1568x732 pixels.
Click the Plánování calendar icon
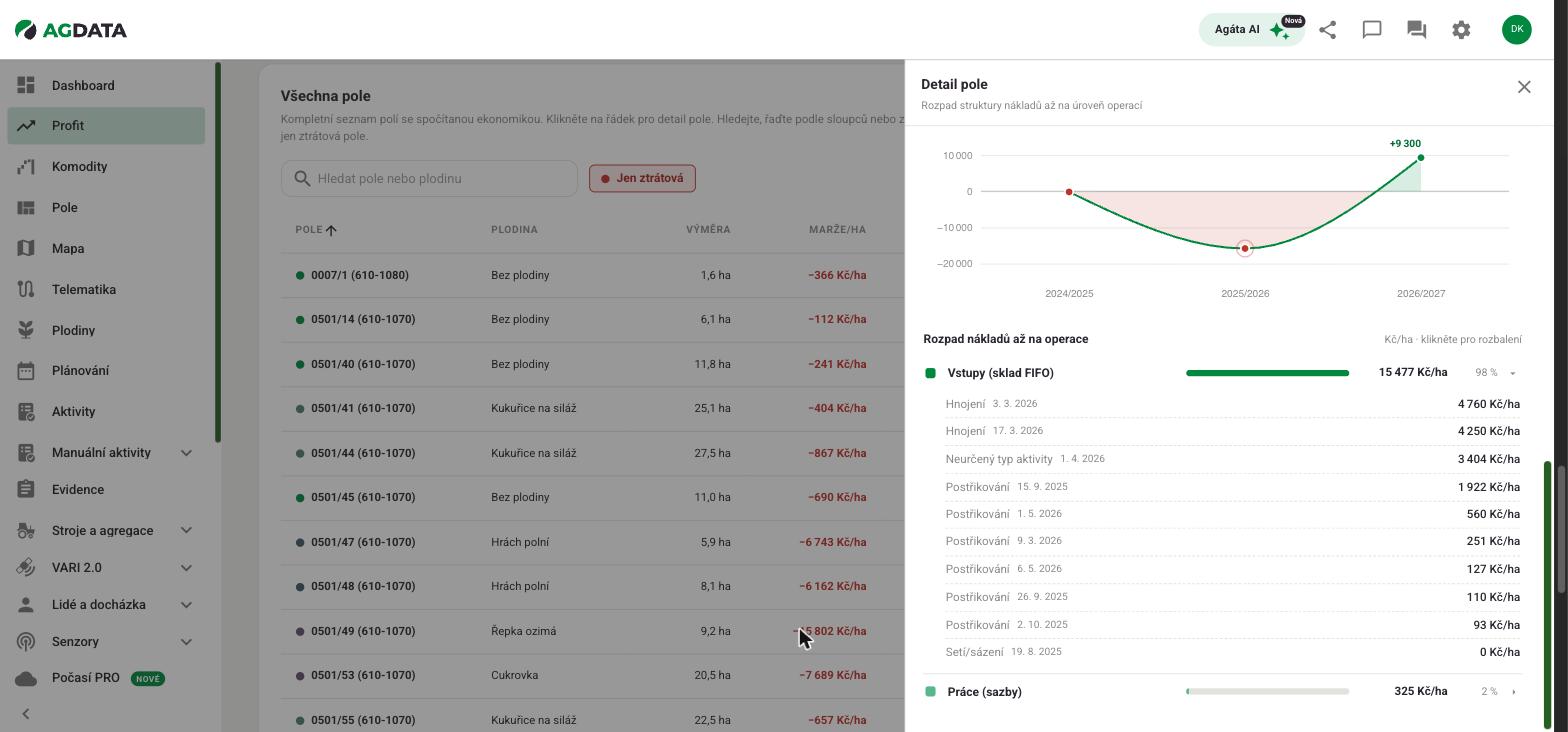tap(26, 370)
